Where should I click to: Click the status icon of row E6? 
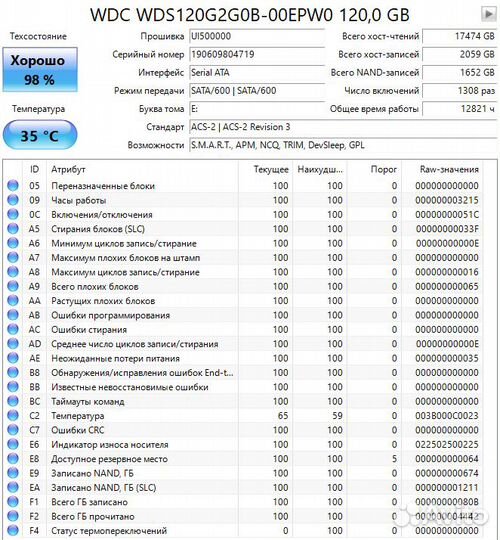point(13,444)
